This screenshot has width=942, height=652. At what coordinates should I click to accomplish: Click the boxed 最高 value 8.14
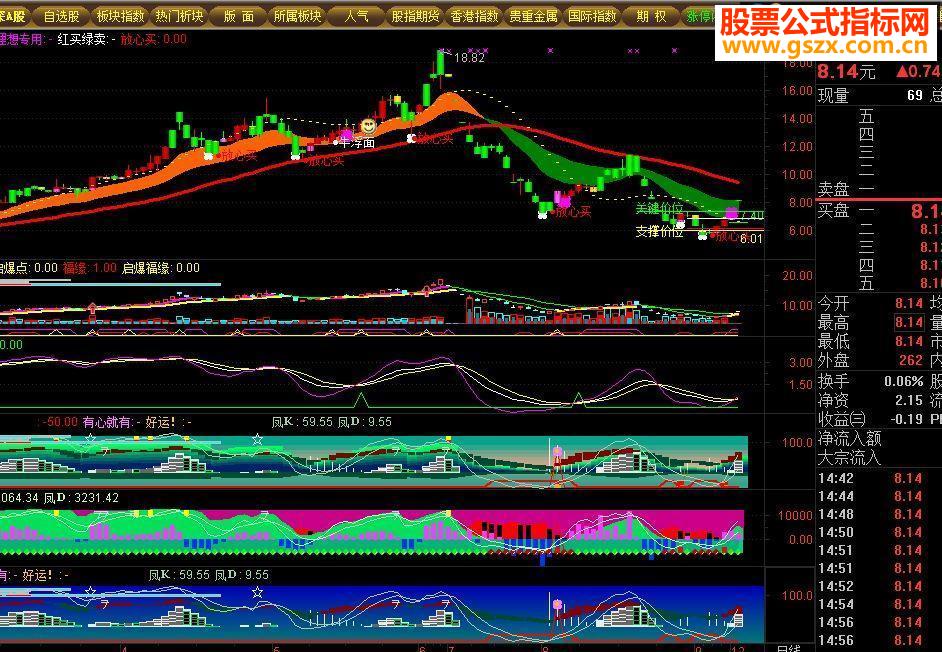coord(909,323)
